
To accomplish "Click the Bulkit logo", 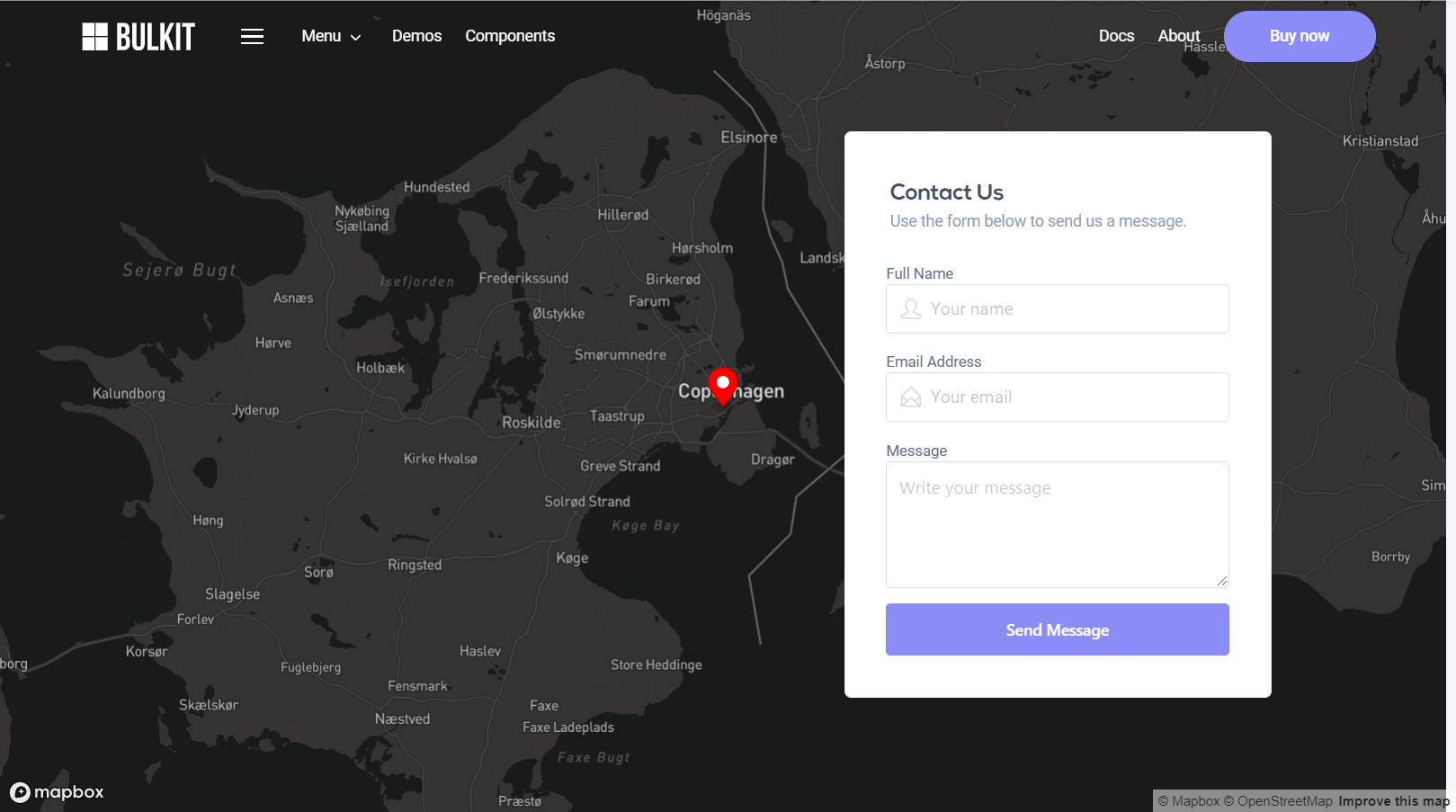I will pyautogui.click(x=138, y=37).
